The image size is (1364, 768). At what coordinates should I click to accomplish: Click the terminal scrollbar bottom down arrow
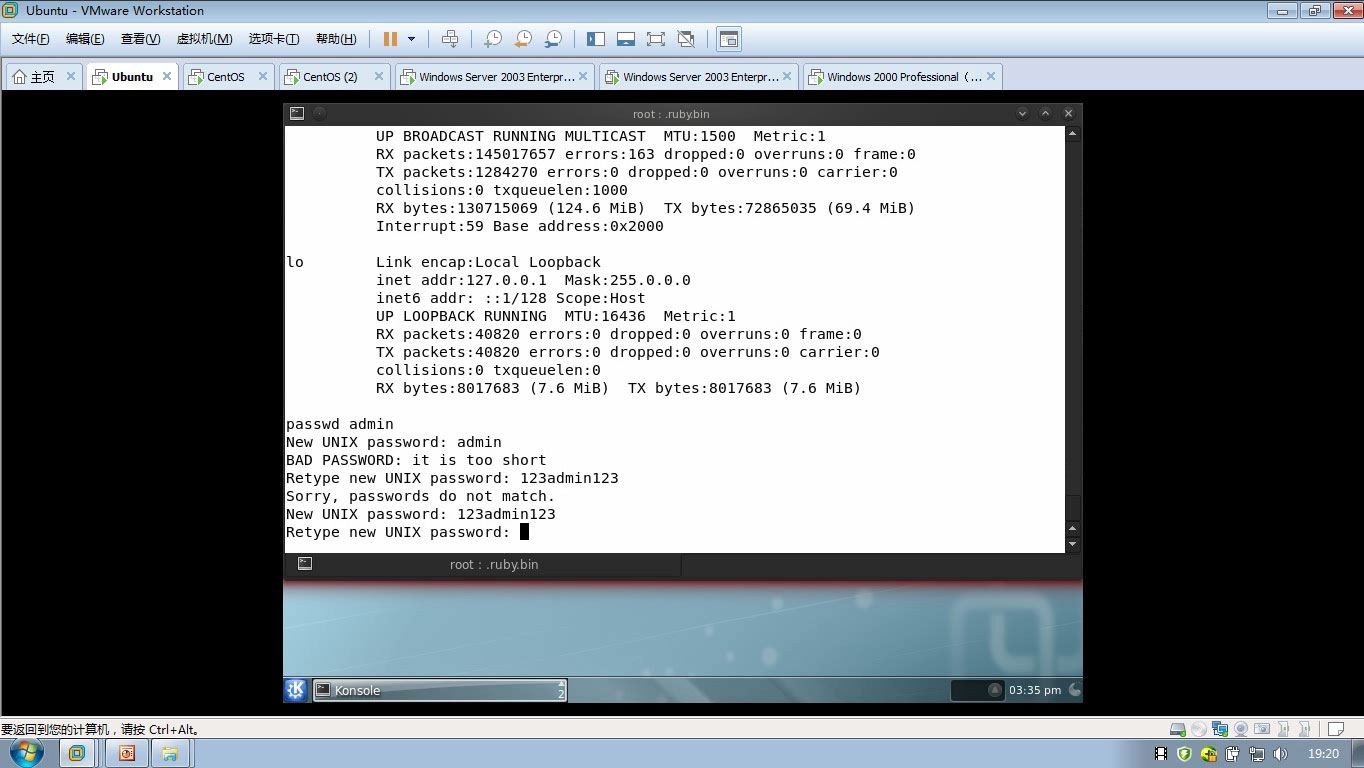[1073, 545]
